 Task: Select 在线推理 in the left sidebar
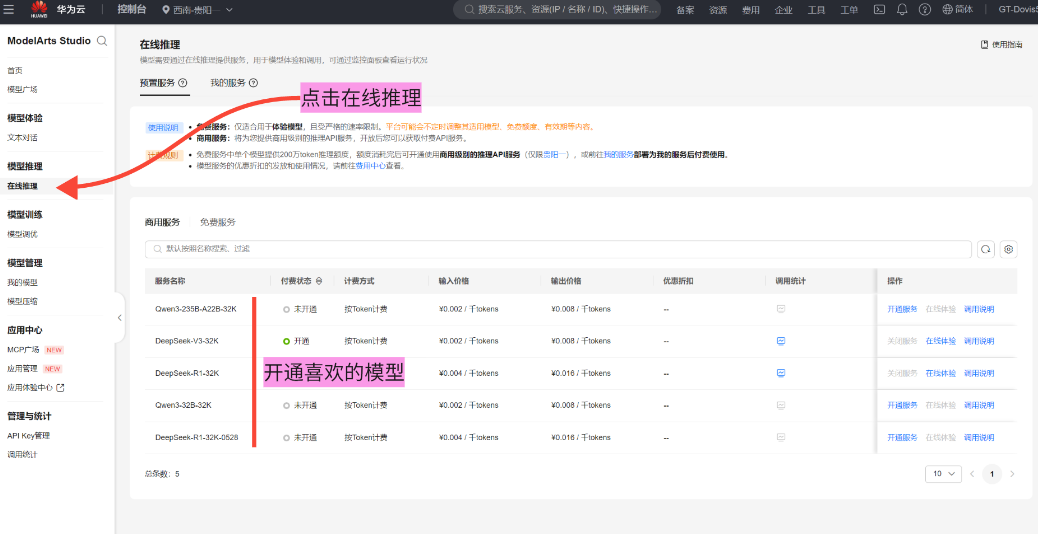click(x=23, y=186)
